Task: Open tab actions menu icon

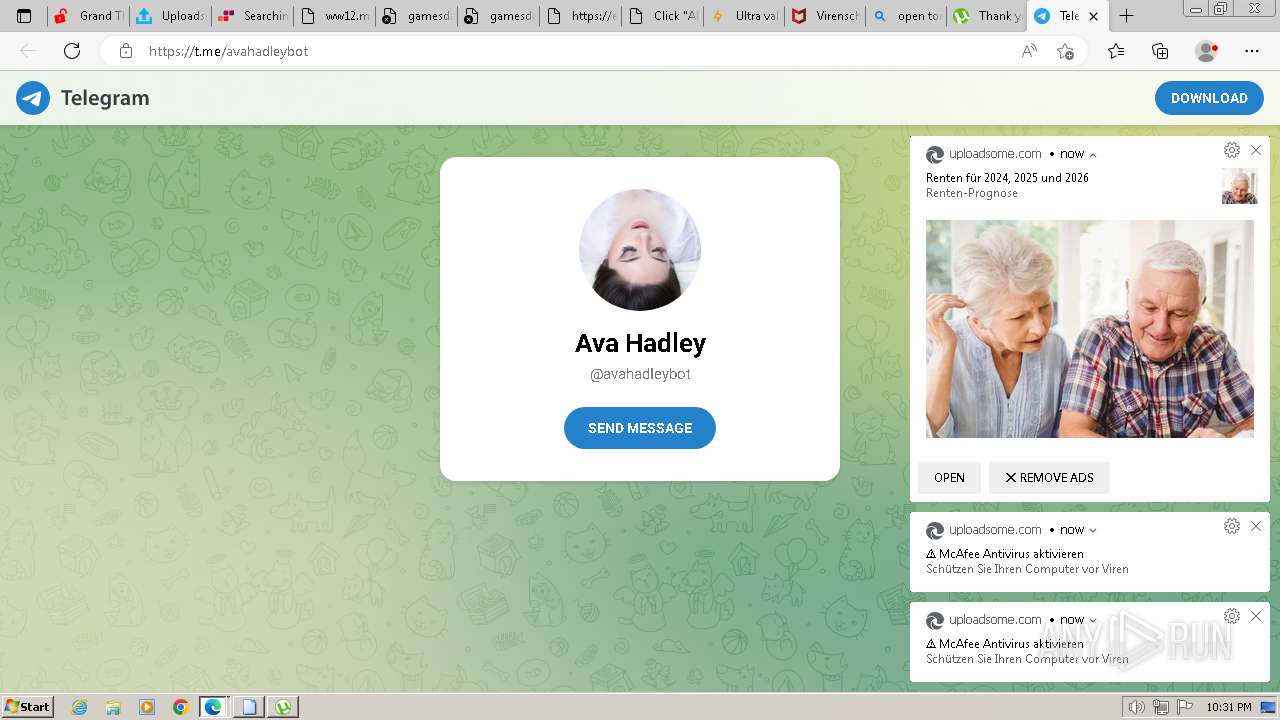Action: (x=24, y=16)
